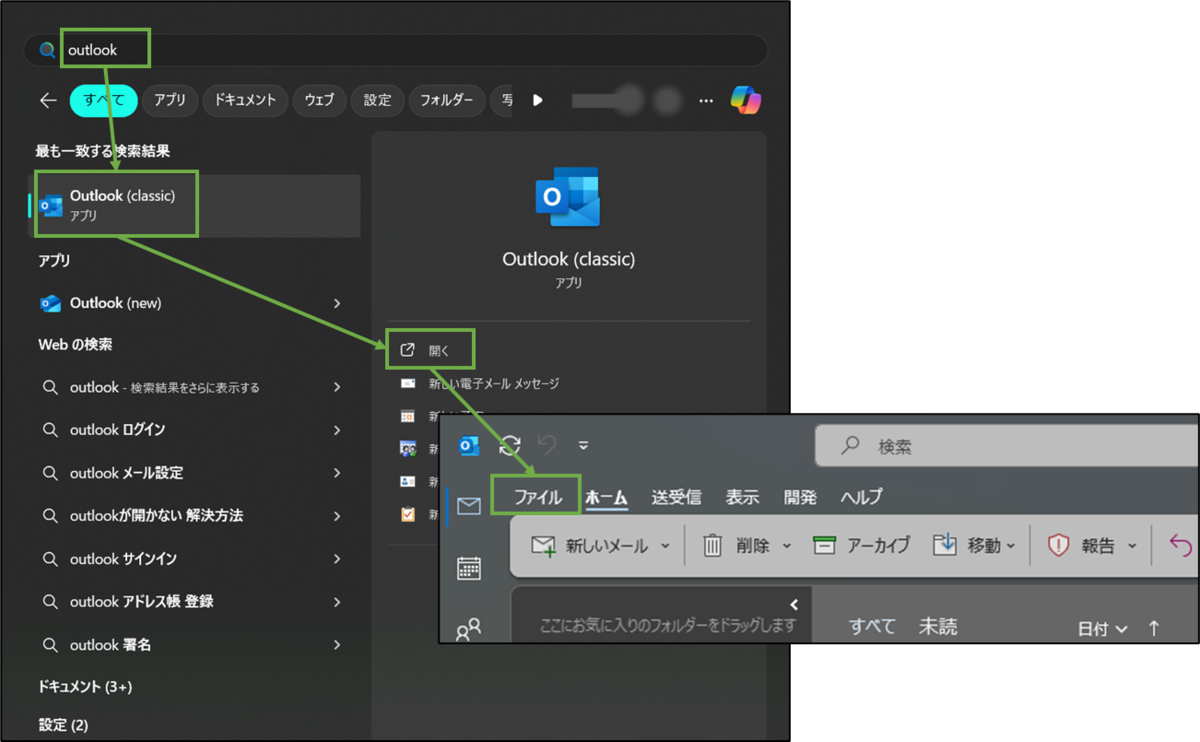Image resolution: width=1200 pixels, height=742 pixels.
Task: Open the Mail view from the sidebar
Action: (x=468, y=506)
